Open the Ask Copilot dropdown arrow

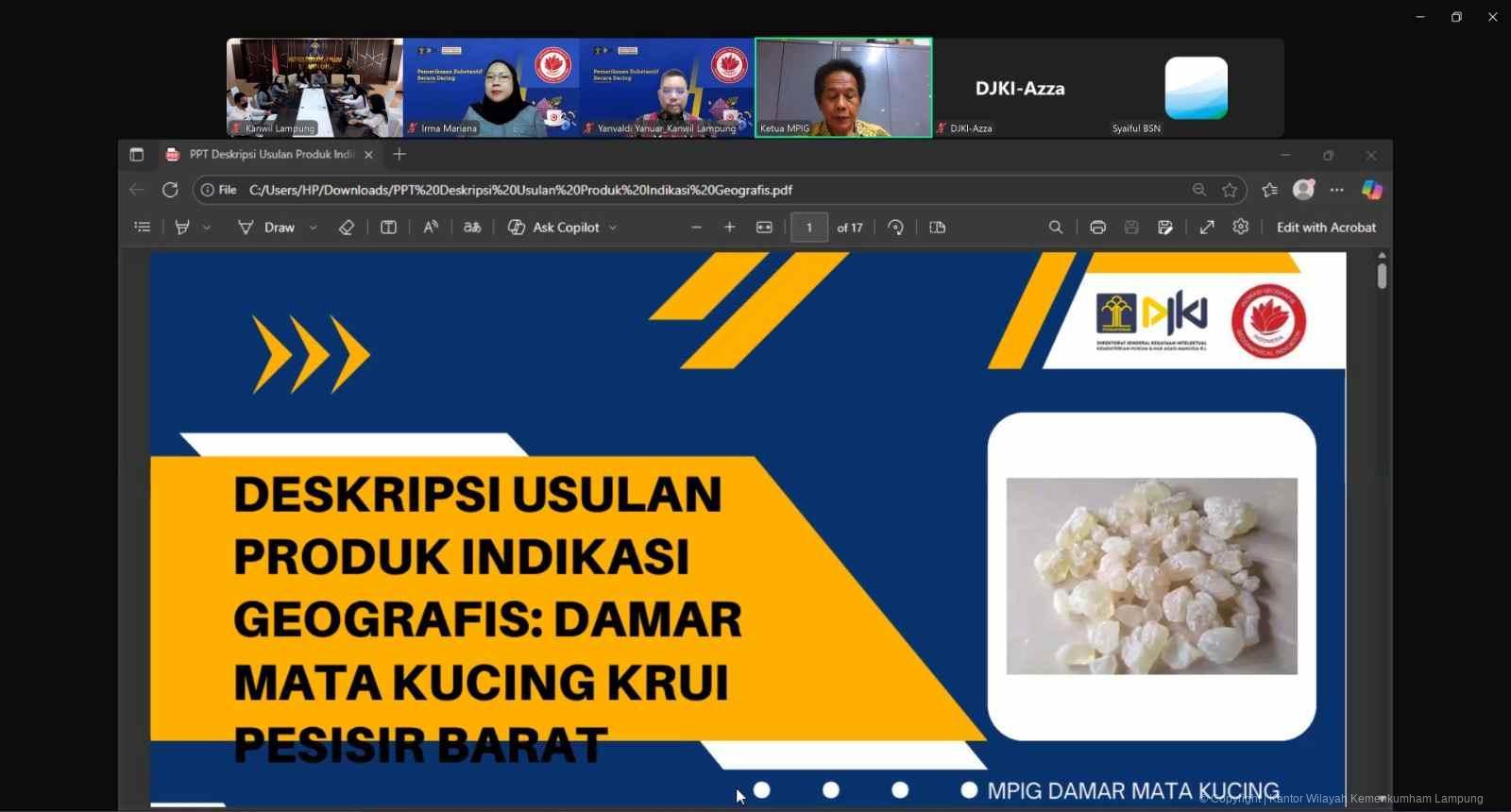pos(613,228)
